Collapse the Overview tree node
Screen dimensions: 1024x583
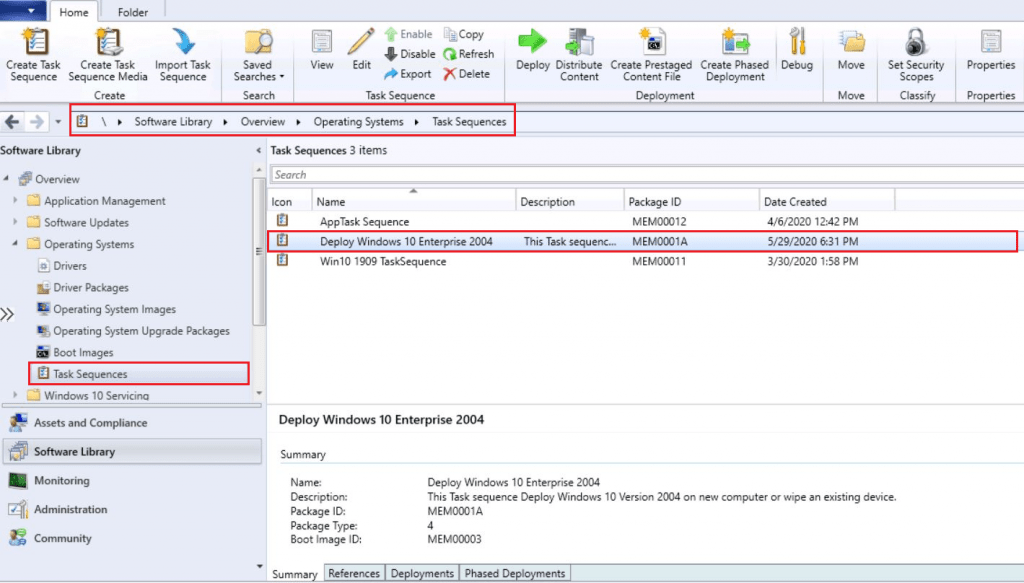point(7,178)
